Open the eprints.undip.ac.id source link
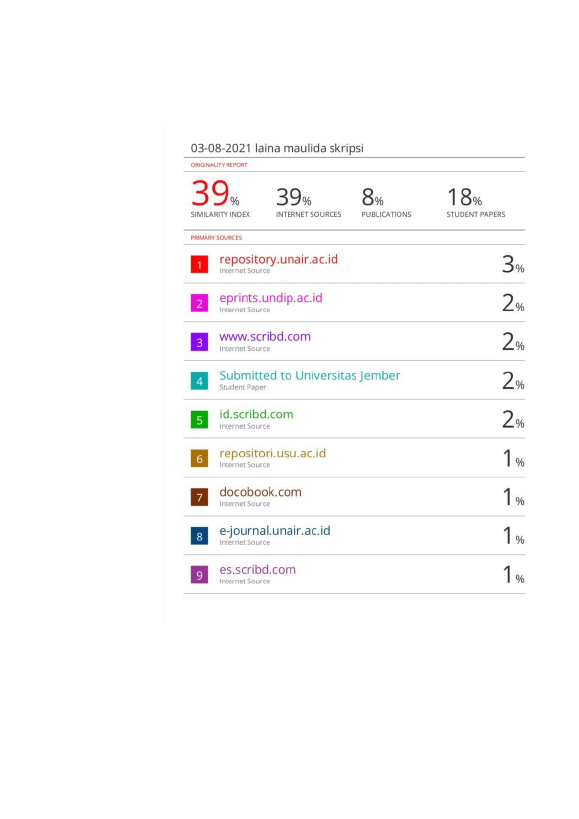The height and width of the screenshot is (819, 579). [270, 298]
